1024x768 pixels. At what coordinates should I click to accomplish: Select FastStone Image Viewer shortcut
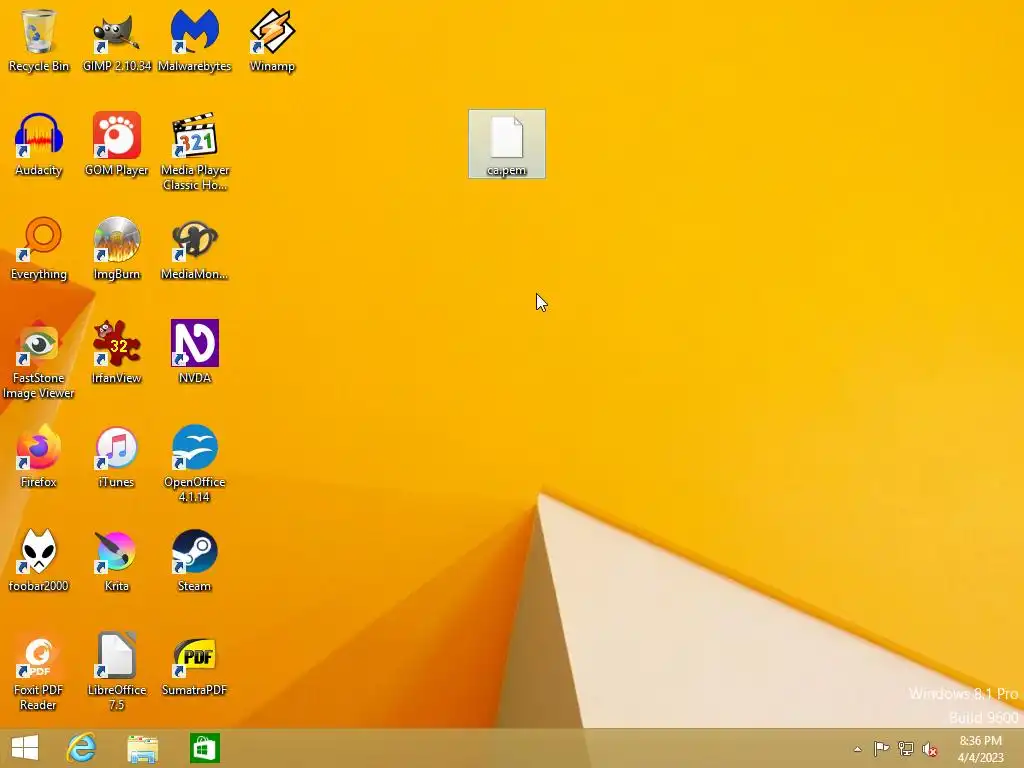click(39, 360)
